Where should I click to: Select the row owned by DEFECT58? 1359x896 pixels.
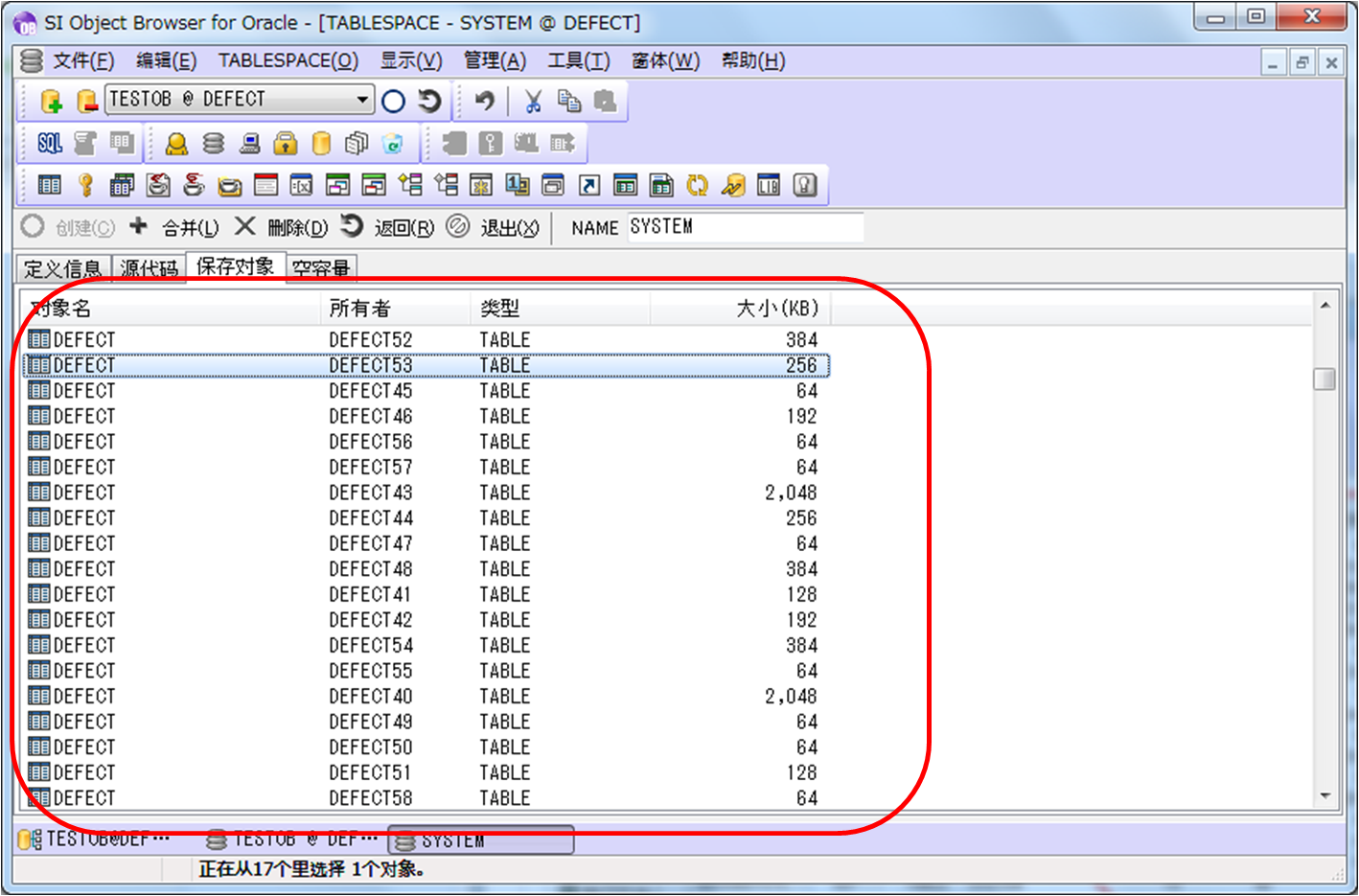click(x=426, y=798)
